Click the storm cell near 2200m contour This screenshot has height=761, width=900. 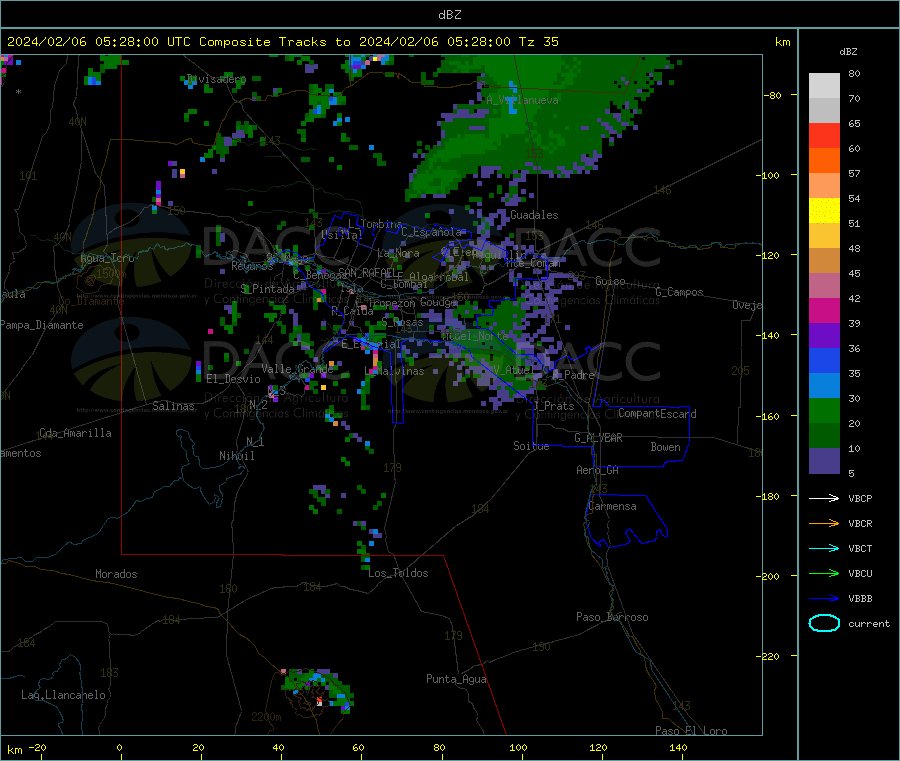(x=317, y=690)
